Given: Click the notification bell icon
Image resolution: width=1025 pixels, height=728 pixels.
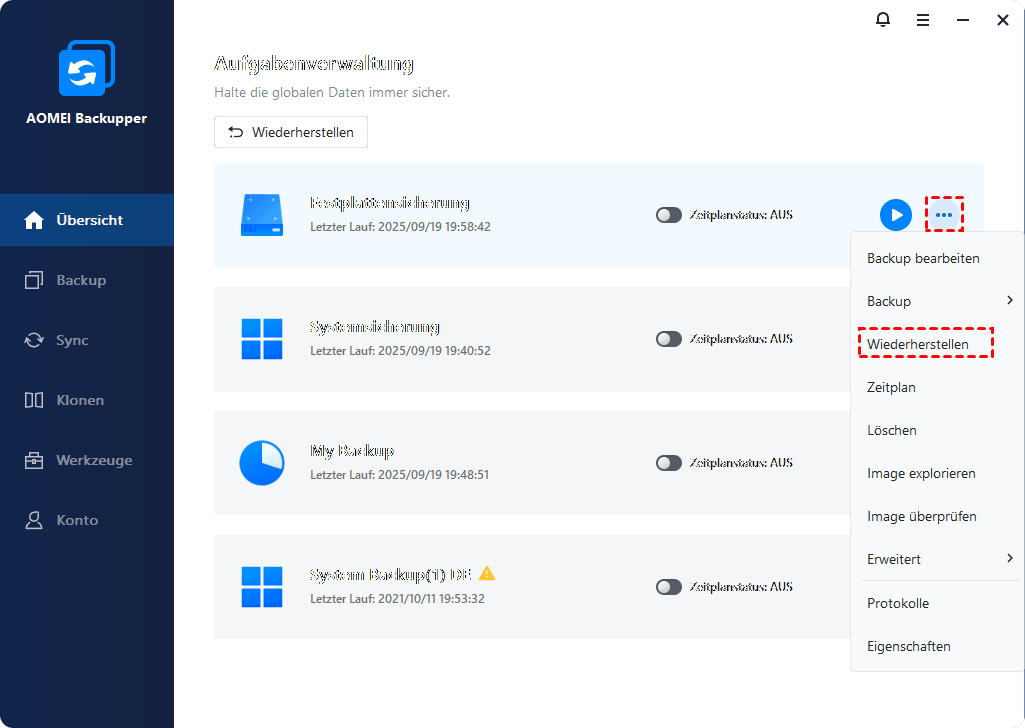Looking at the screenshot, I should pos(883,20).
